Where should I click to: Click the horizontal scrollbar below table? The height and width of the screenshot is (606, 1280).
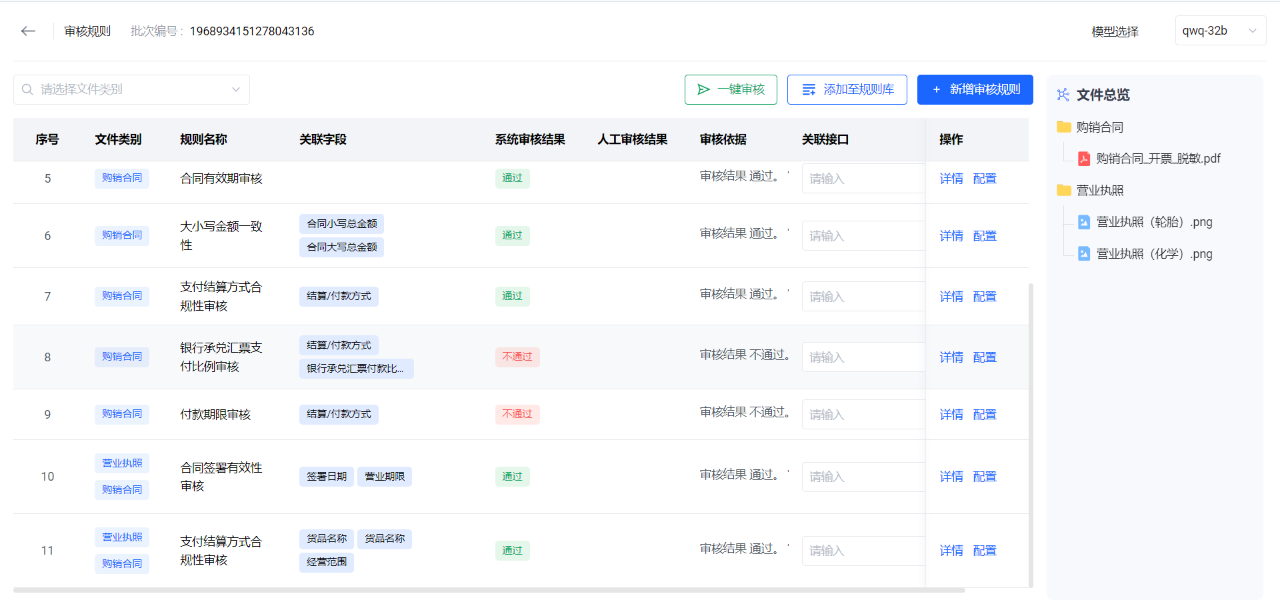click(x=490, y=591)
